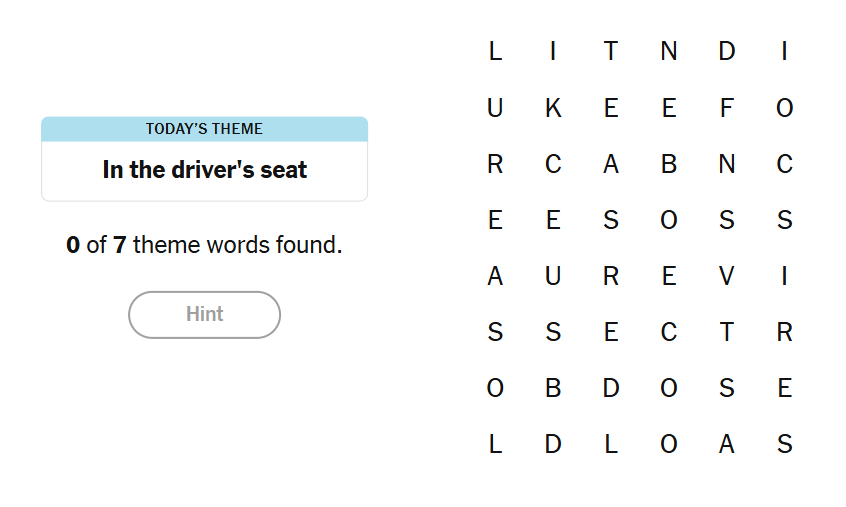Select the top-left corner letter L
The height and width of the screenshot is (507, 846).
click(495, 51)
